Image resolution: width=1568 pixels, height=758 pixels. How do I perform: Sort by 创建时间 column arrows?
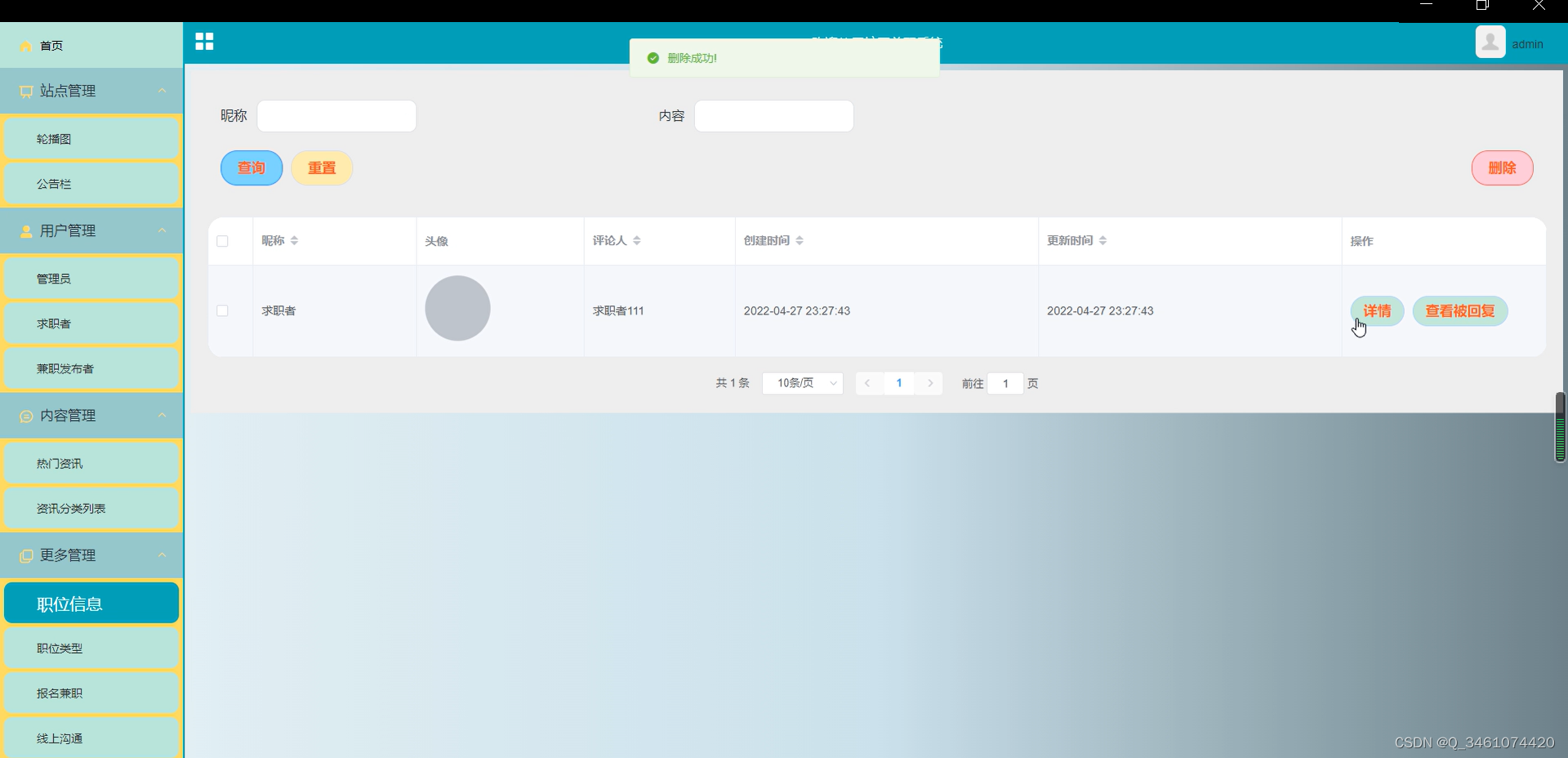point(800,241)
